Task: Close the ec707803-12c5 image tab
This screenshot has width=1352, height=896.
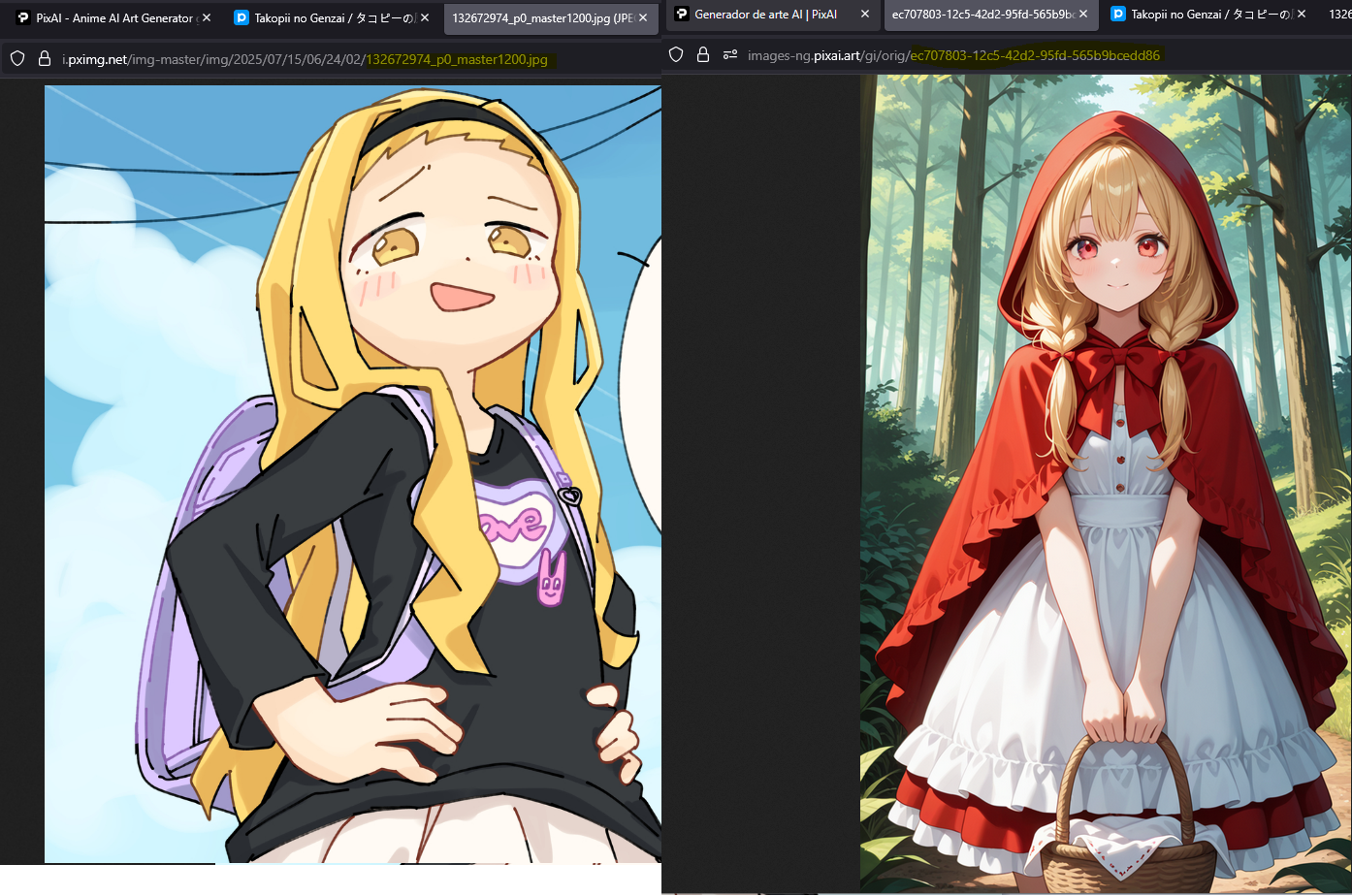Action: (x=1083, y=15)
